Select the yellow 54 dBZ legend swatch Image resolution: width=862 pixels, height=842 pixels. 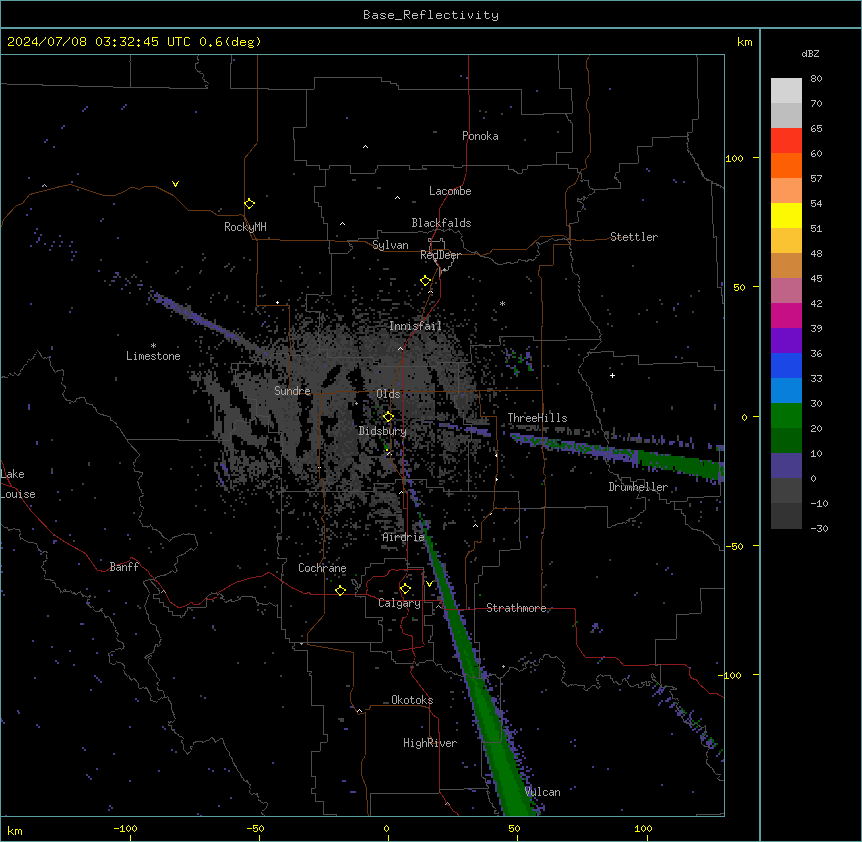coord(786,215)
